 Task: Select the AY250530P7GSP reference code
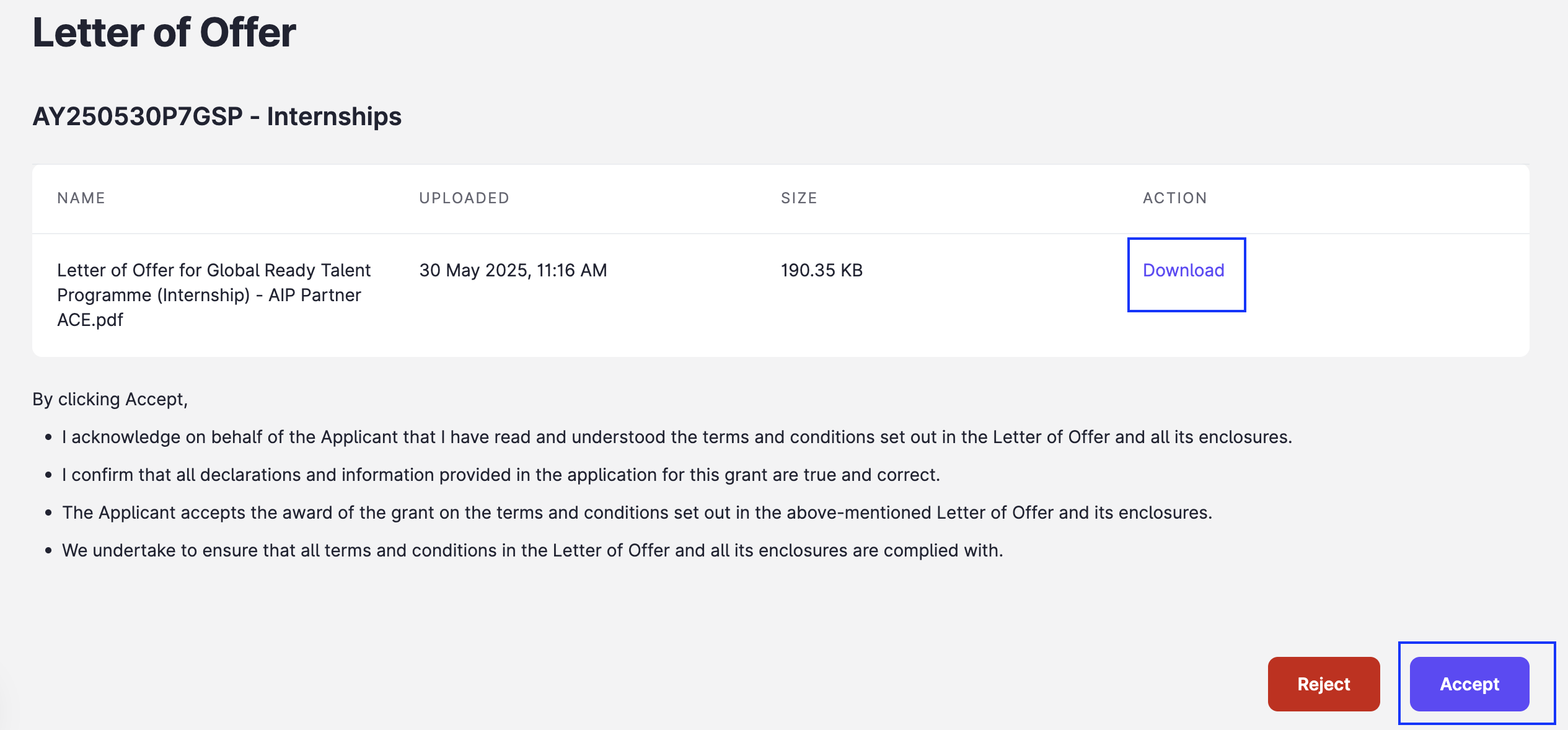click(x=138, y=117)
